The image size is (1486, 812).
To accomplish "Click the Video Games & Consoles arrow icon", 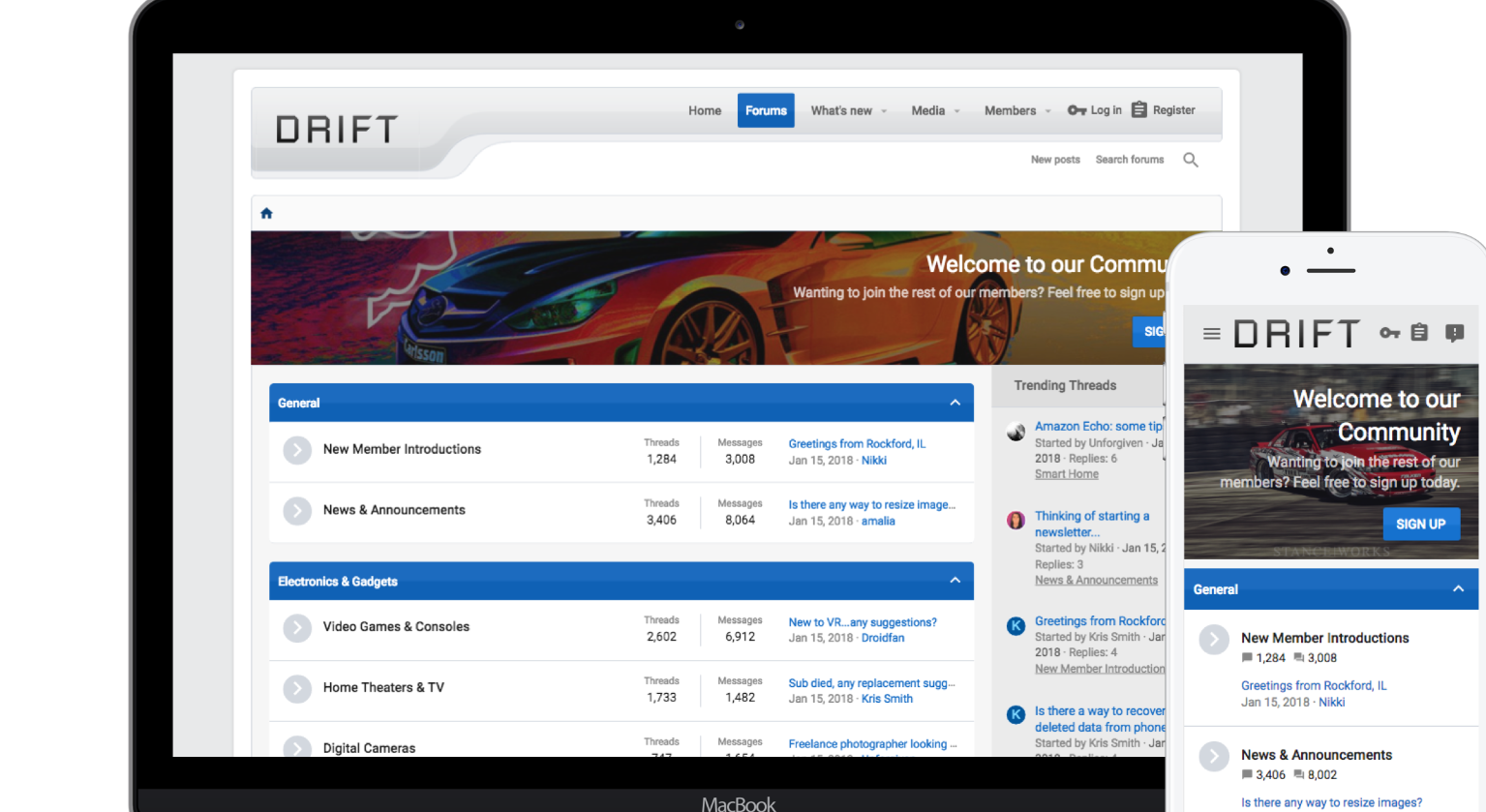I will [297, 627].
